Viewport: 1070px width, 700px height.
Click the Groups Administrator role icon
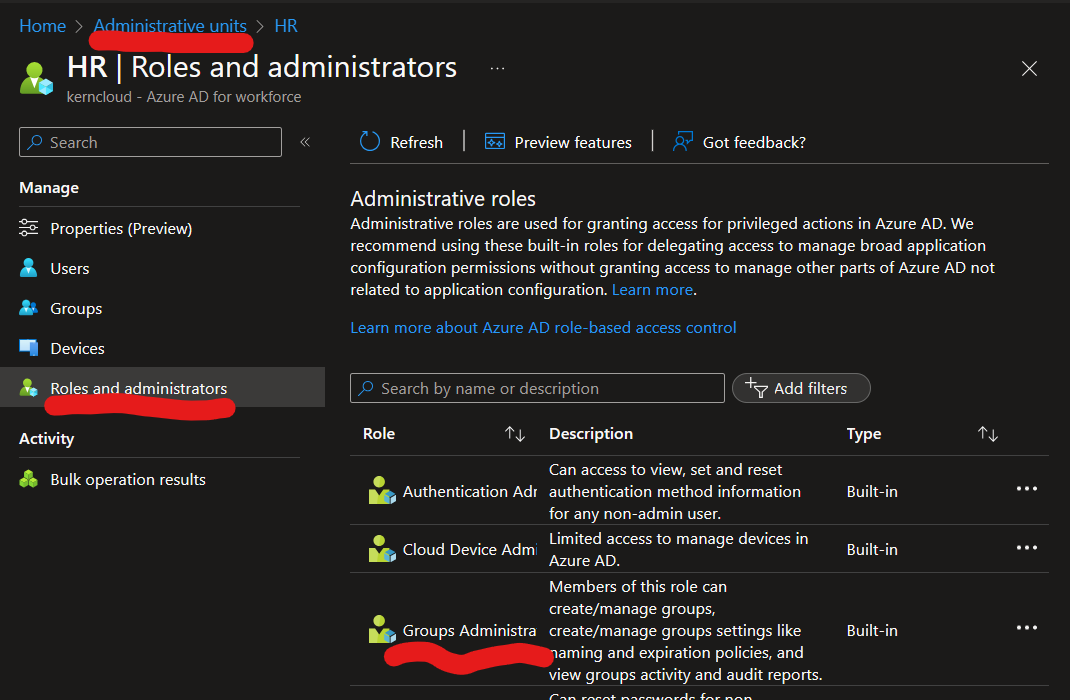pos(382,629)
